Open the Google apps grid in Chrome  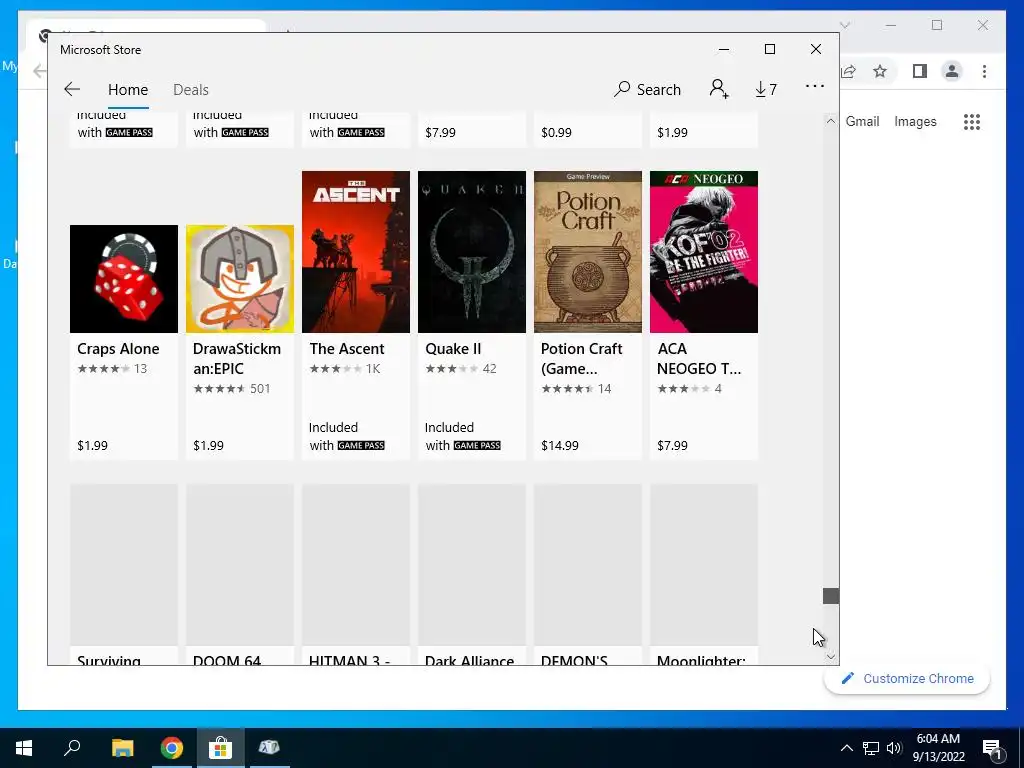[972, 121]
